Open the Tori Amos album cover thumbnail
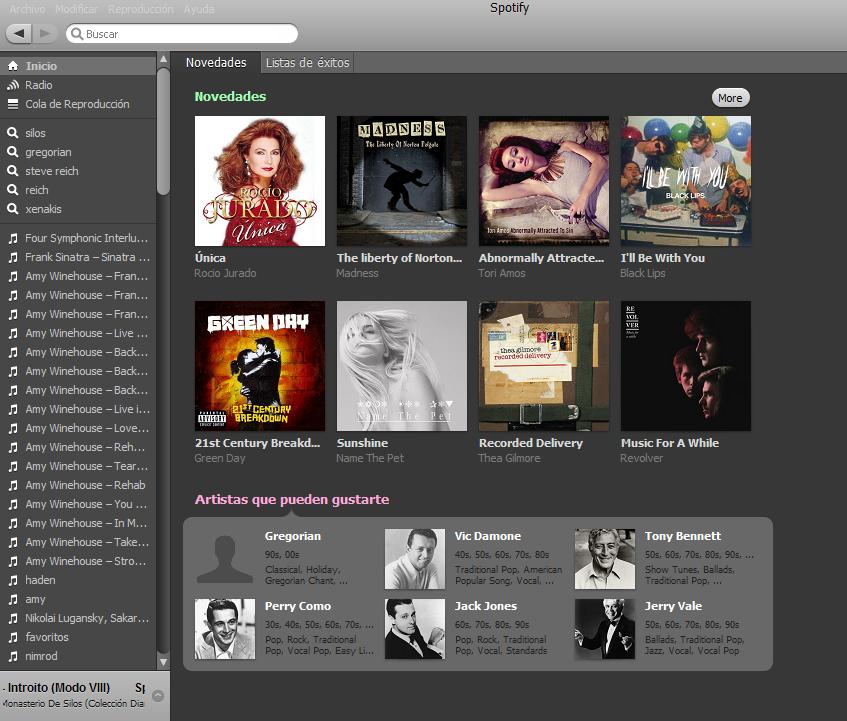 pyautogui.click(x=544, y=181)
